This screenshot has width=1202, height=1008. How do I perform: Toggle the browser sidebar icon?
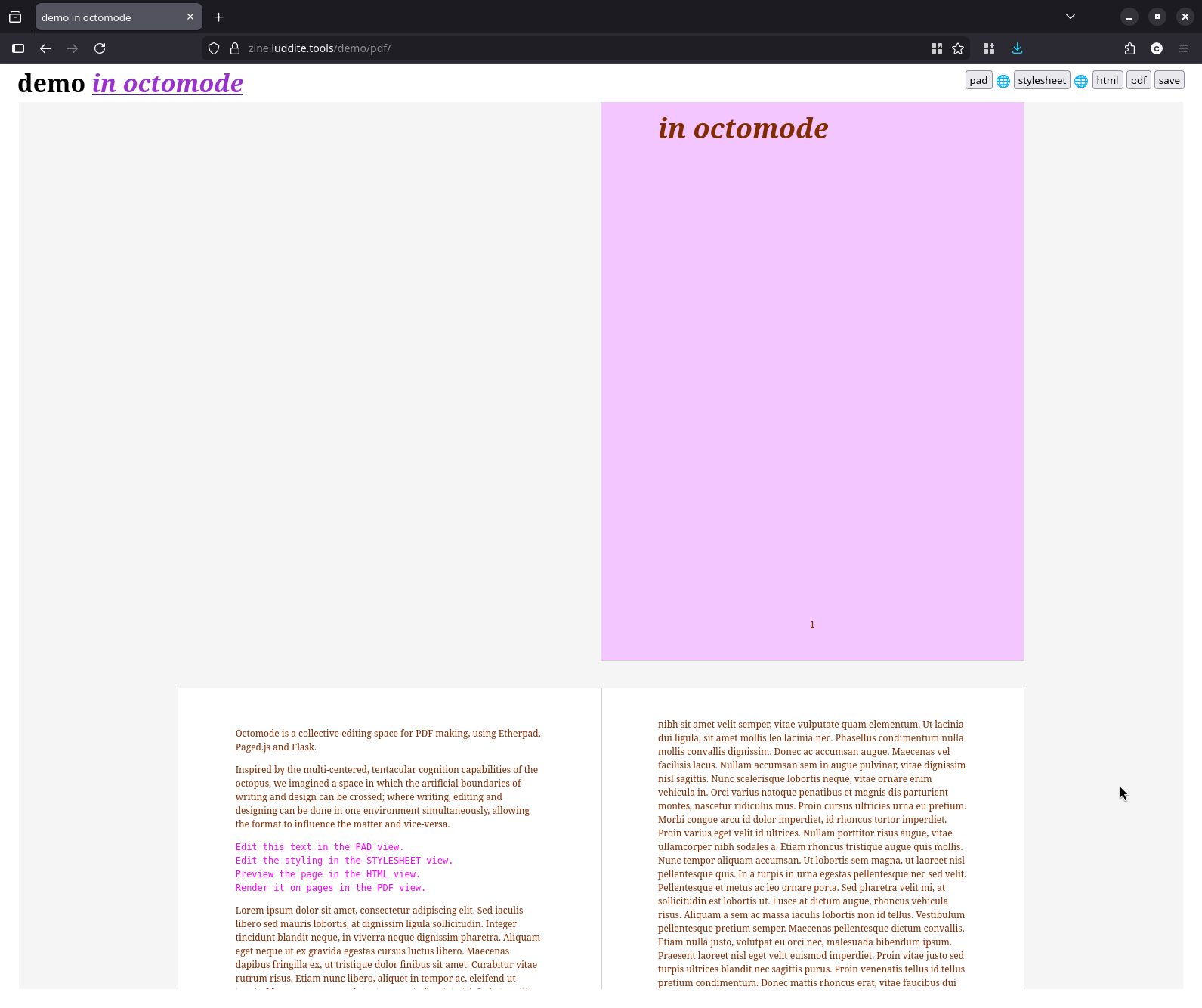click(18, 48)
